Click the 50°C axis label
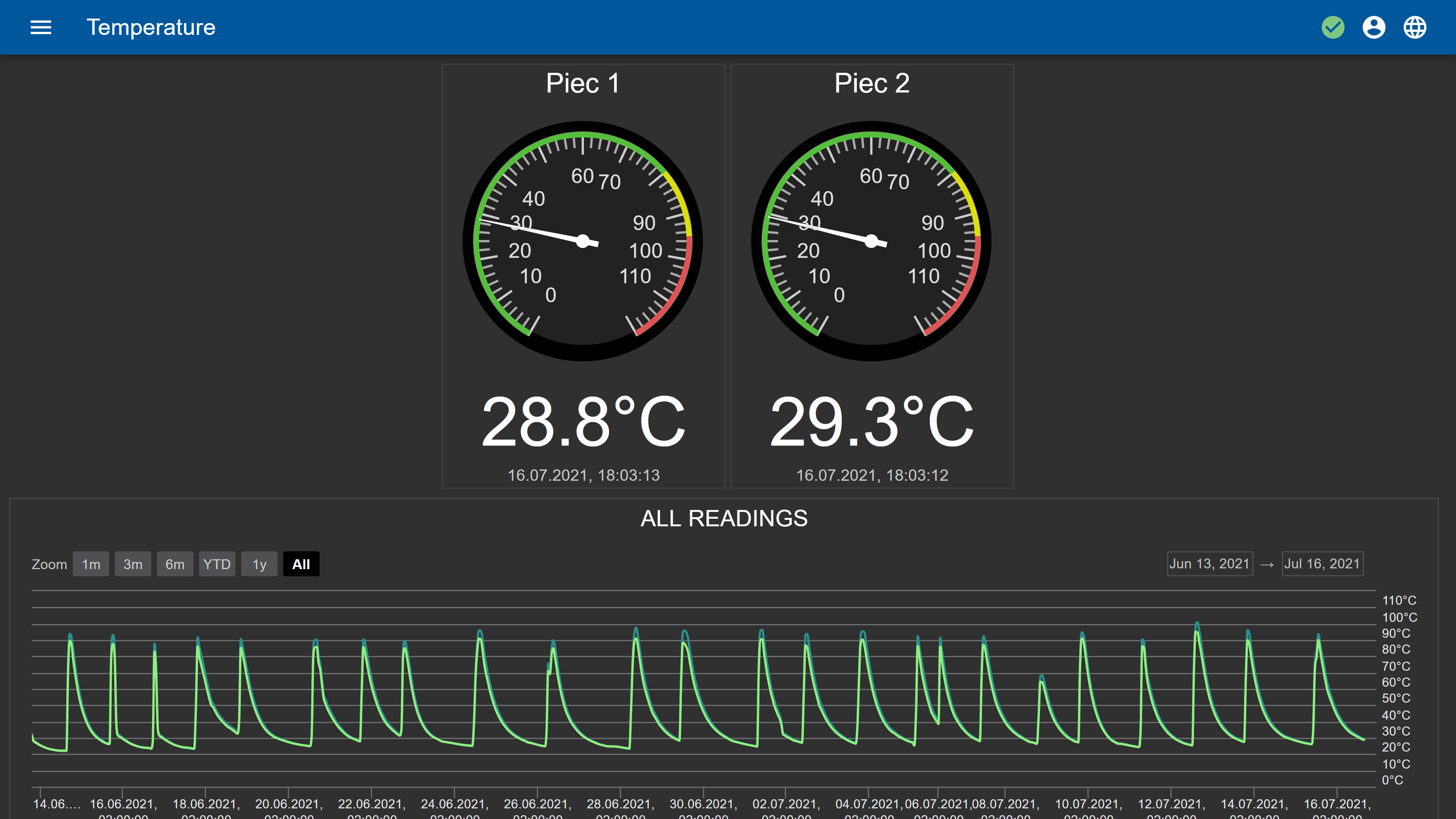 (x=1396, y=698)
